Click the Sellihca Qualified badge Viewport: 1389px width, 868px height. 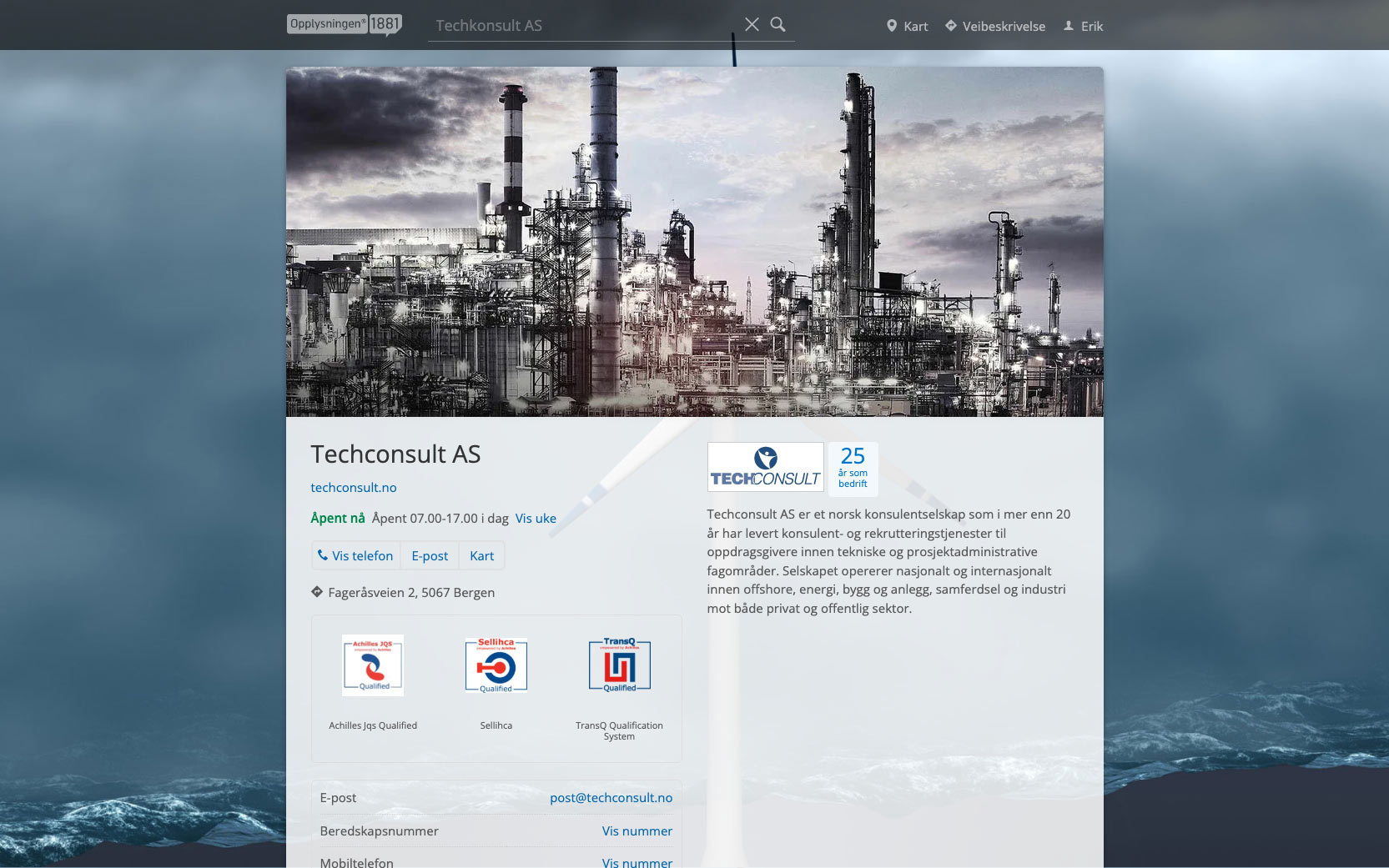(496, 665)
